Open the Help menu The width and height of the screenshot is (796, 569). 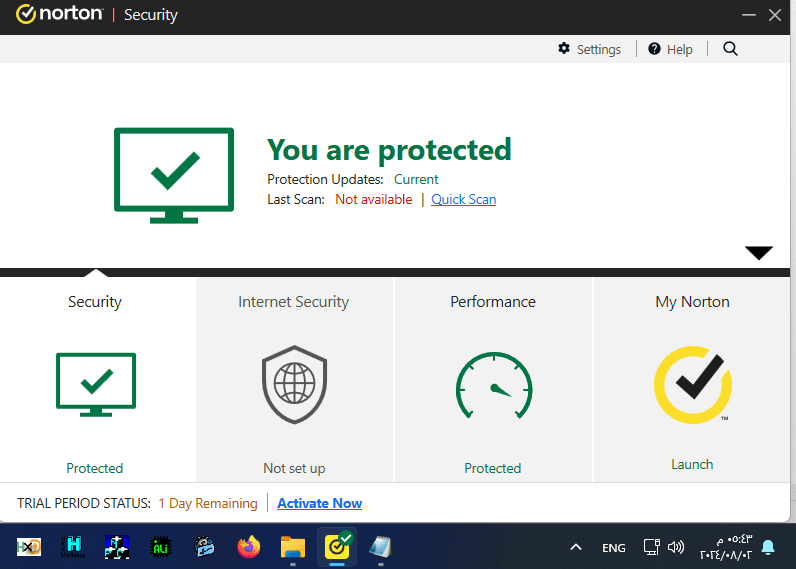670,49
